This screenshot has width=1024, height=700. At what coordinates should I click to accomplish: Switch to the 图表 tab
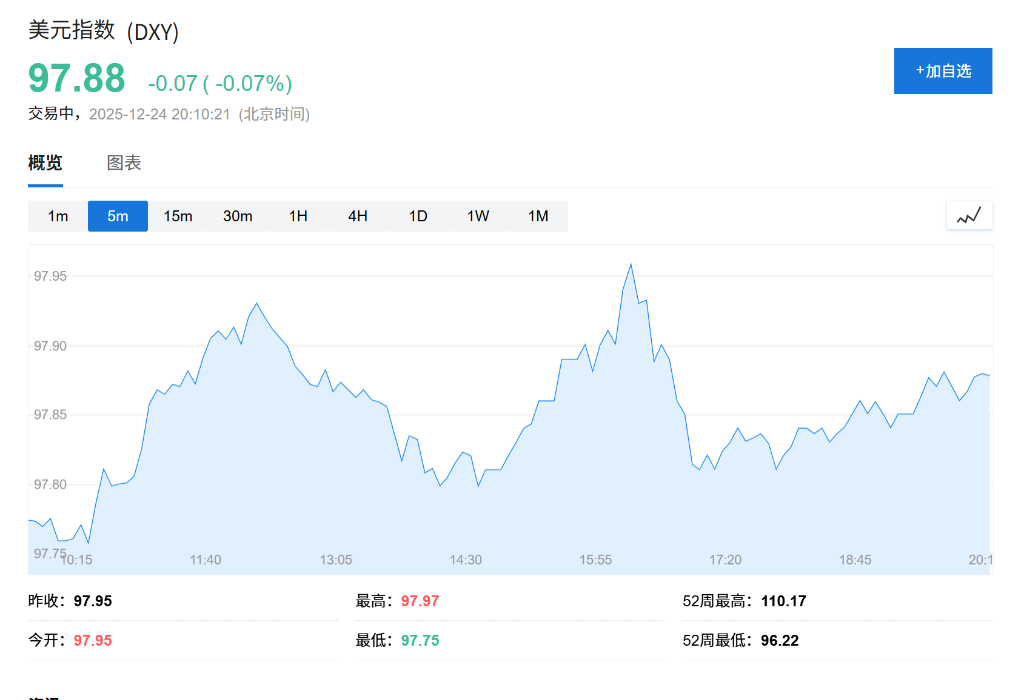point(122,162)
